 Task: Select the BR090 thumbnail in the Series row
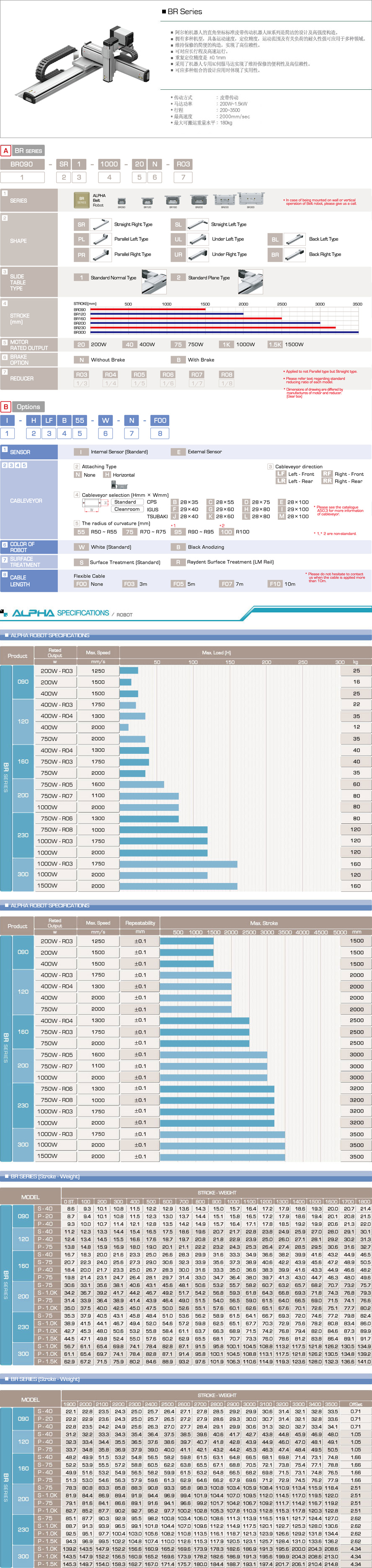coord(121,200)
